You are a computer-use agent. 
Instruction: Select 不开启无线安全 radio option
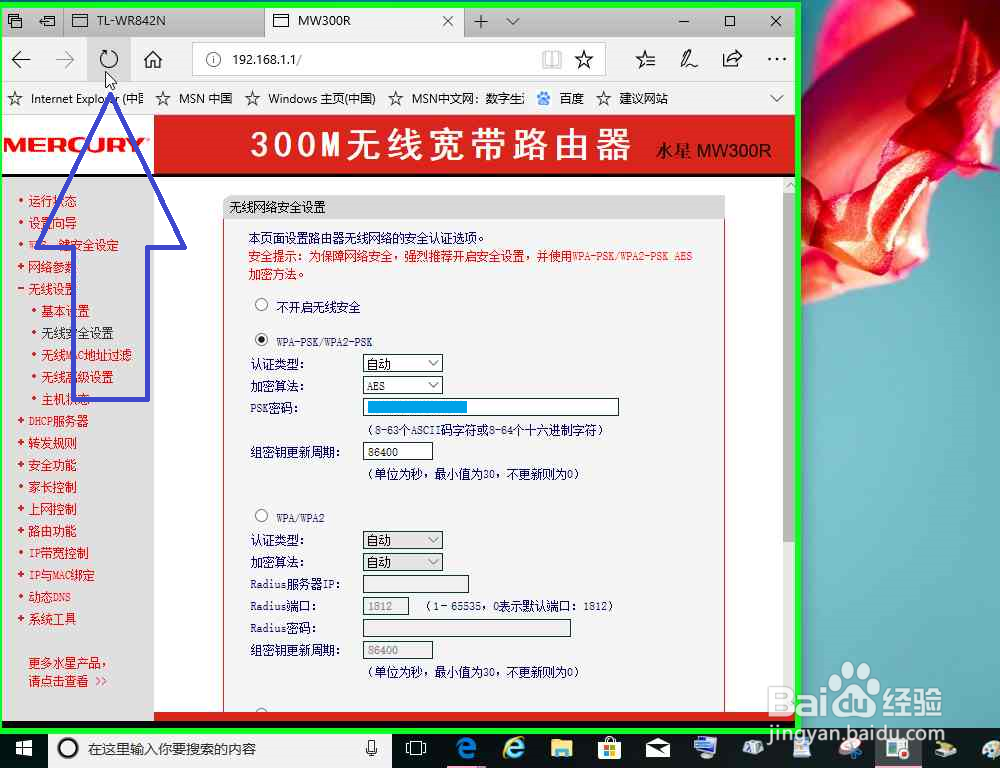click(261, 305)
